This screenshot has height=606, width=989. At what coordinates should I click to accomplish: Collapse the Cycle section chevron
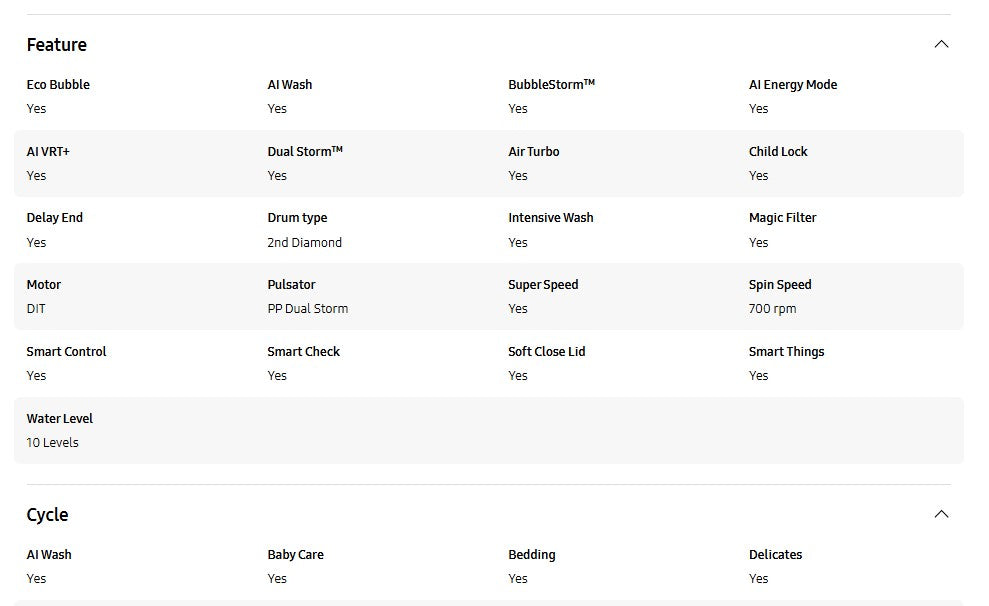[x=940, y=514]
